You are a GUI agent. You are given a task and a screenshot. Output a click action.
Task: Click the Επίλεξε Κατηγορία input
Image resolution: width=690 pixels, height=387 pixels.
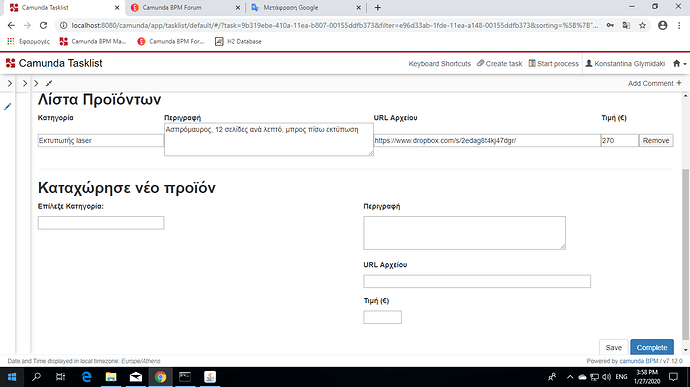(101, 223)
